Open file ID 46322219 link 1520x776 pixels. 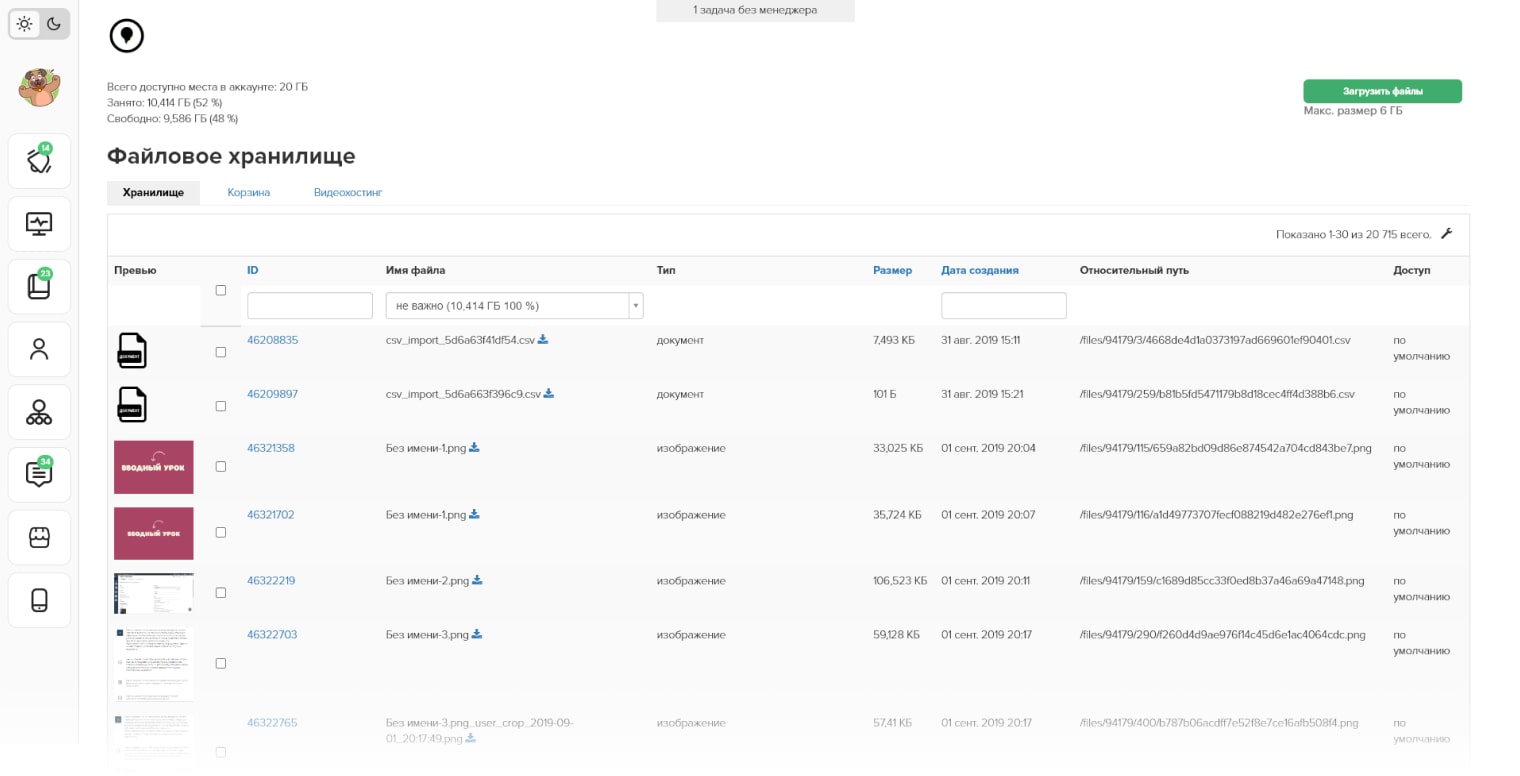(x=271, y=581)
